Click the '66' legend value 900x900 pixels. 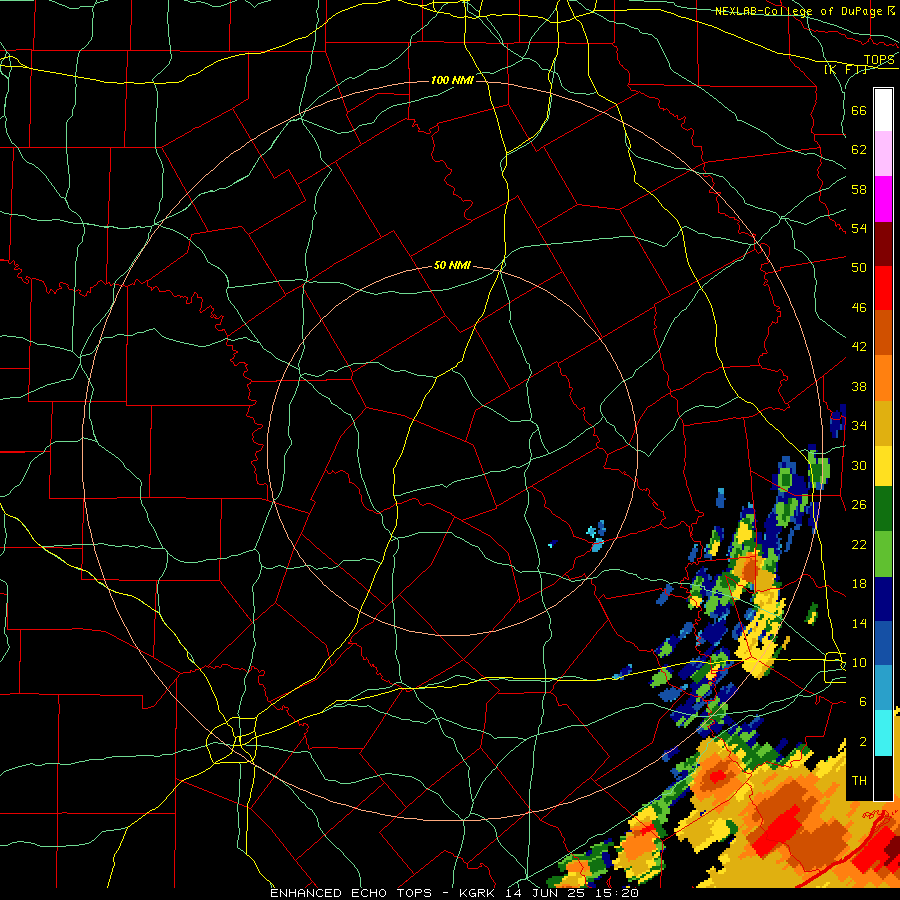(859, 110)
